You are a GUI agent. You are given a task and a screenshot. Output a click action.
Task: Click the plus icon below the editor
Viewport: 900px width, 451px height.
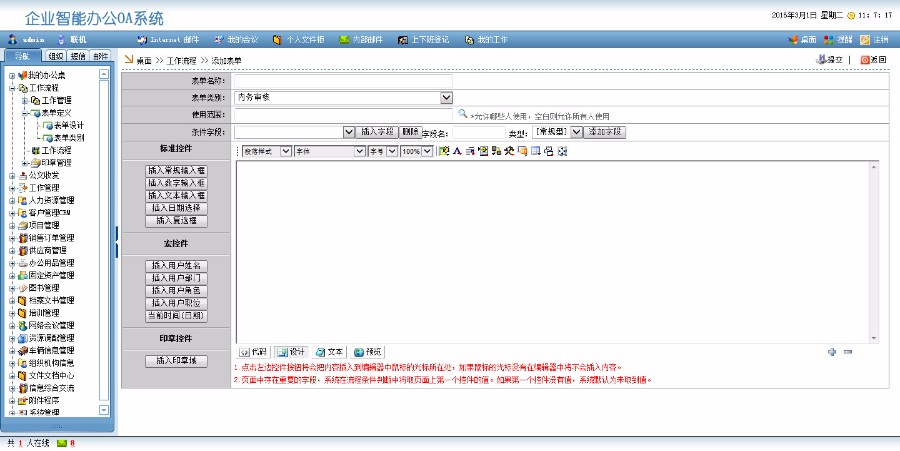tap(832, 352)
